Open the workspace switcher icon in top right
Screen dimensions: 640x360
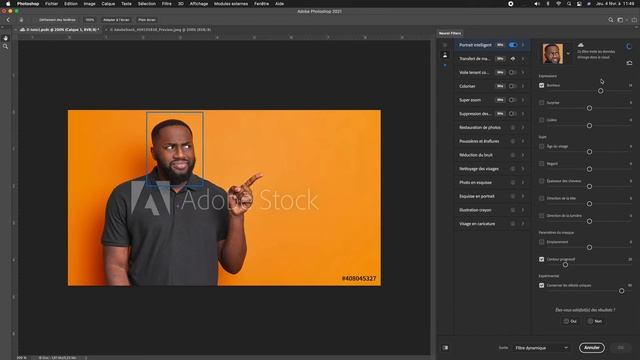pyautogui.click(x=620, y=20)
